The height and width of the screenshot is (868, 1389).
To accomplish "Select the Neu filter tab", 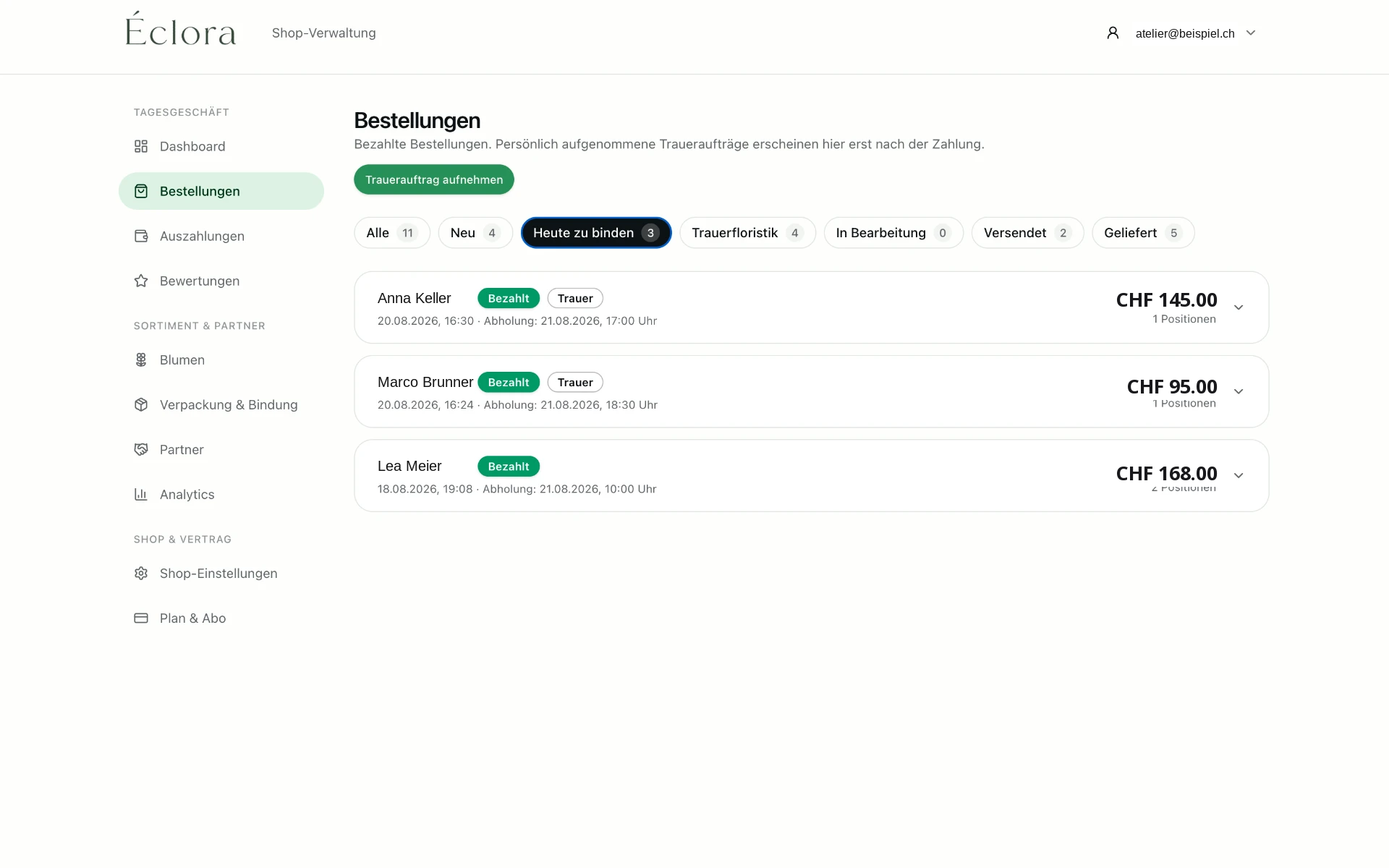I will pos(475,233).
